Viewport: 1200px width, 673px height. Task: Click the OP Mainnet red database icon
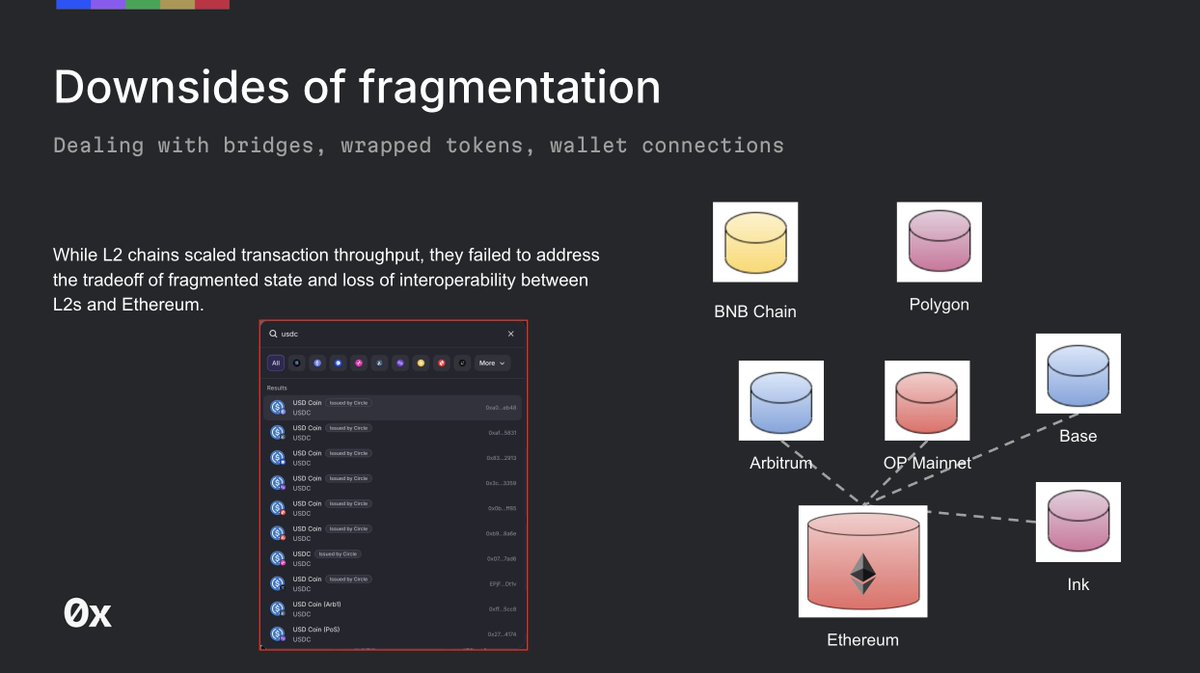pos(927,401)
